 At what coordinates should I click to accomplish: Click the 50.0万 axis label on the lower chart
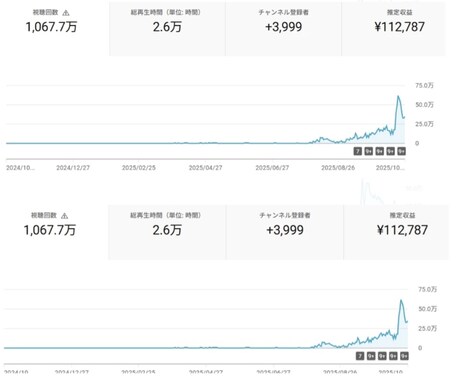pyautogui.click(x=427, y=309)
